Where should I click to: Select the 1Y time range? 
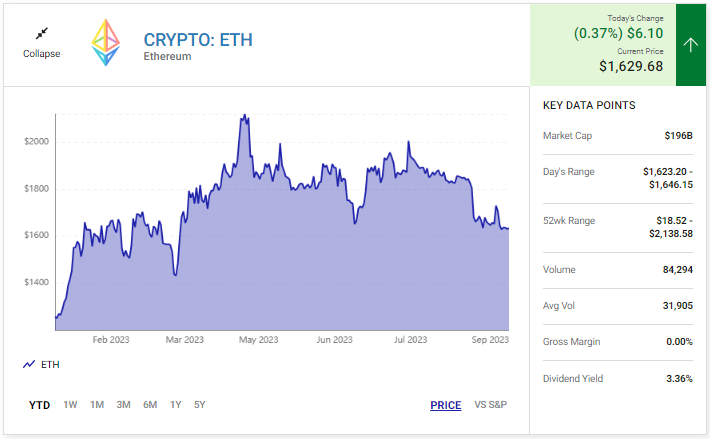pyautogui.click(x=176, y=405)
